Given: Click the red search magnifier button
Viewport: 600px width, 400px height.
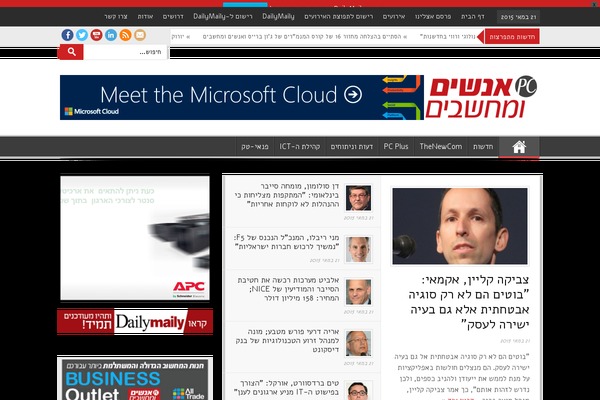Looking at the screenshot, I should tap(71, 52).
